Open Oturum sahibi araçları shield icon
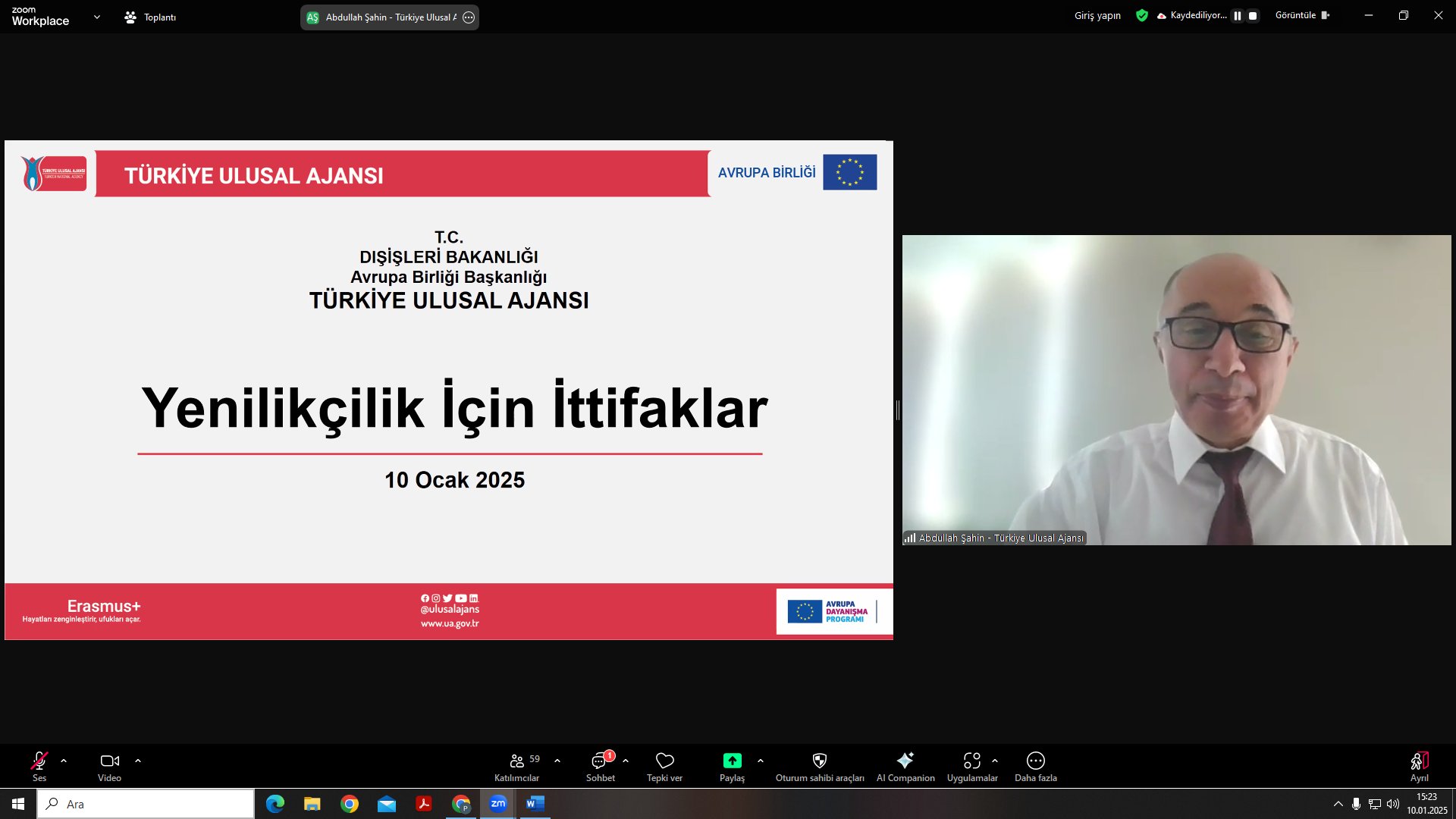 point(819,761)
